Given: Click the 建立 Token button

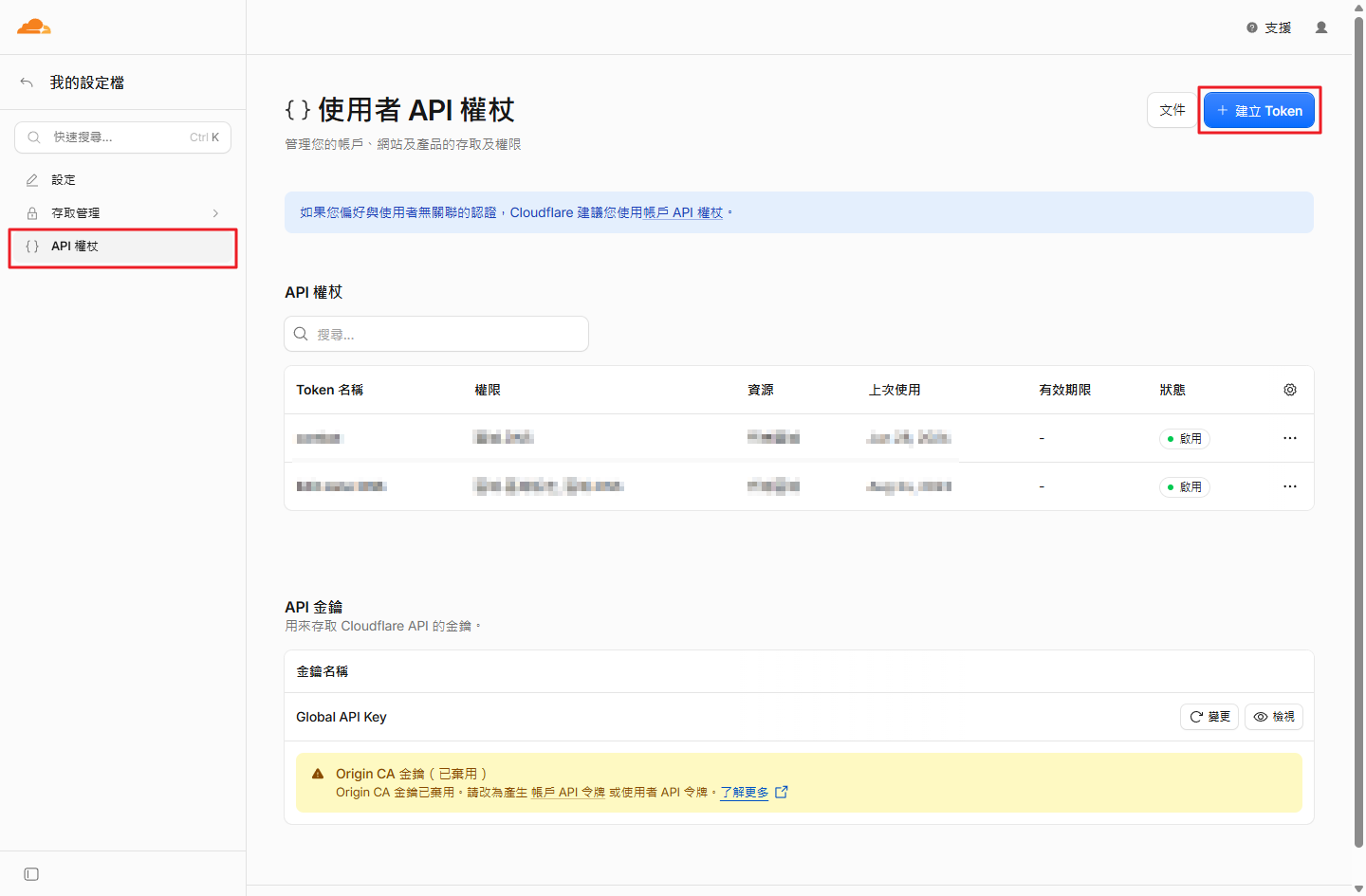Looking at the screenshot, I should click(x=1259, y=110).
